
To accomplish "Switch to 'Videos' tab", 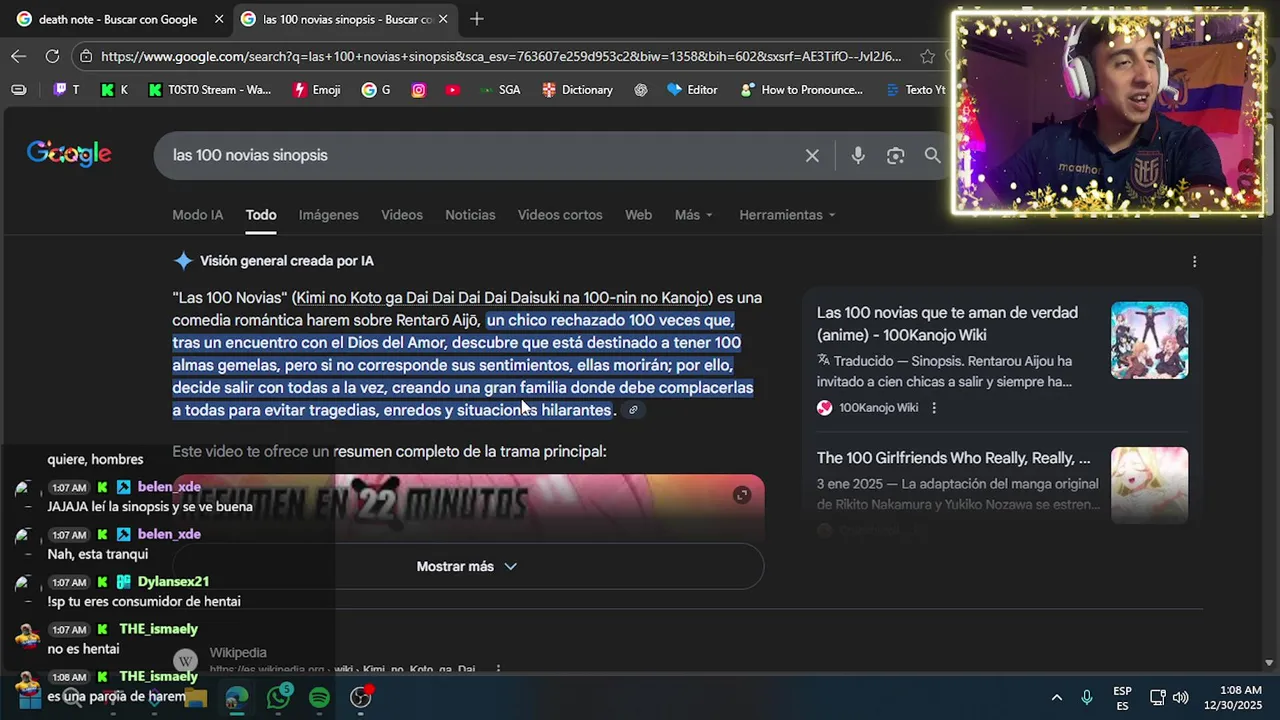I will point(402,215).
